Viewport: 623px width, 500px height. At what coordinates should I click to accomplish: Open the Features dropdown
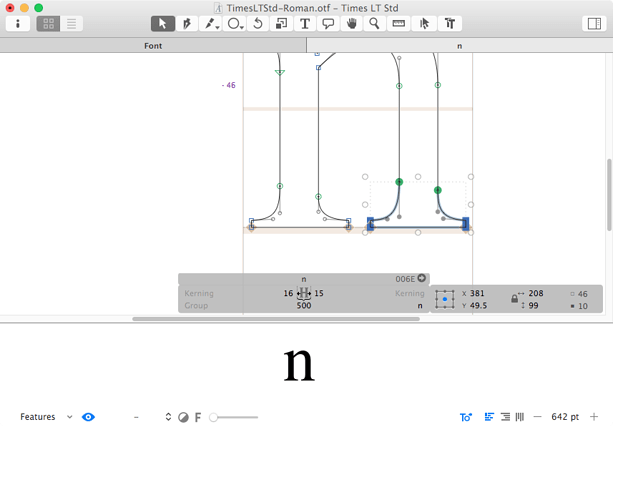pyautogui.click(x=46, y=417)
